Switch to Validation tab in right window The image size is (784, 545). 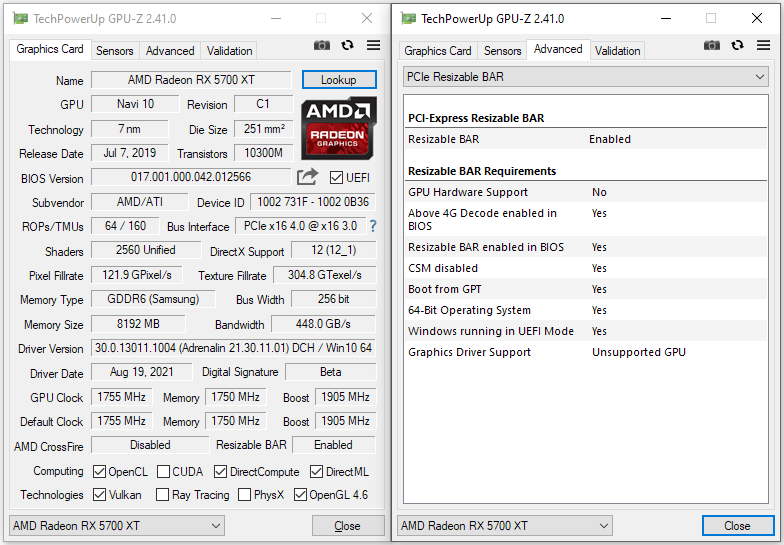618,50
